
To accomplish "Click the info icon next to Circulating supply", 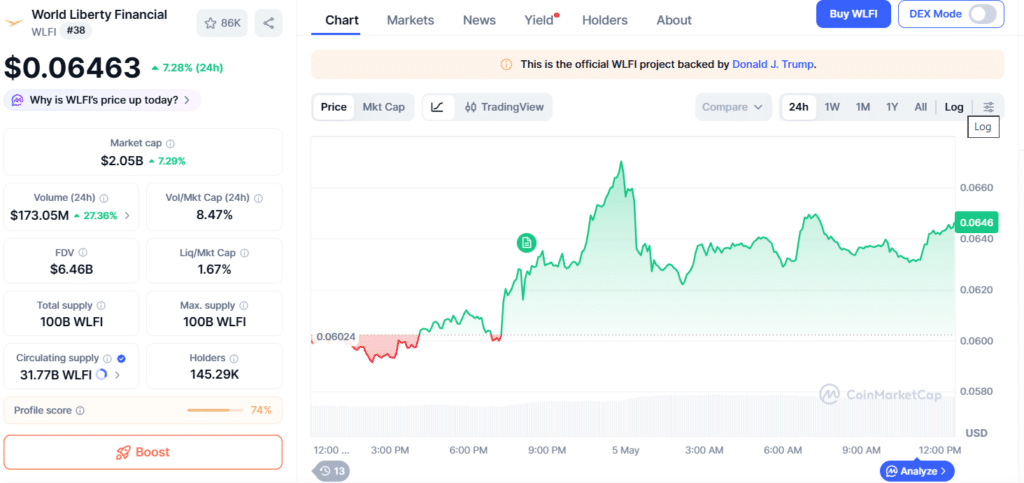I will point(108,358).
